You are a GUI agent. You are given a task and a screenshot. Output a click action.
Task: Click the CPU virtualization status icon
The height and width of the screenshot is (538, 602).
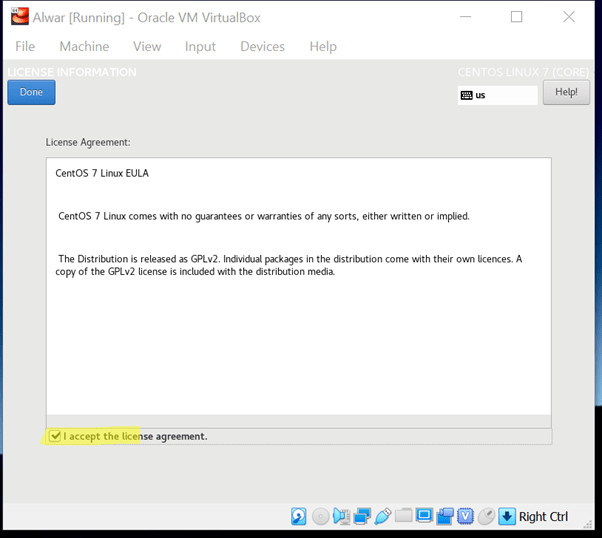coord(466,516)
